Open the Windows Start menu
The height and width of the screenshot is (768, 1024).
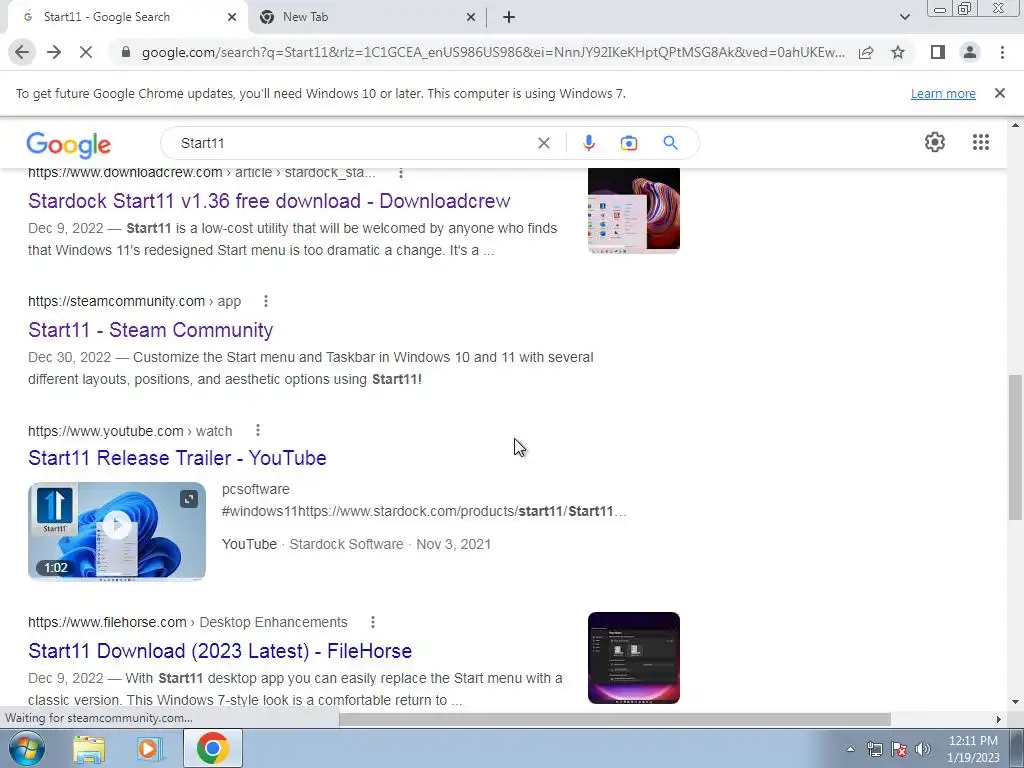pos(27,749)
